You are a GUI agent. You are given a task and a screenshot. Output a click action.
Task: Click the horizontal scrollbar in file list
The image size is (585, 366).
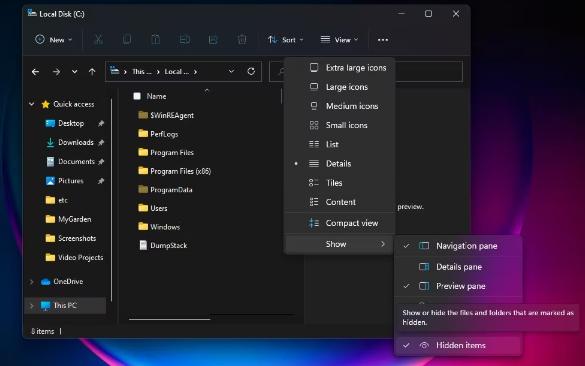[x=170, y=319]
